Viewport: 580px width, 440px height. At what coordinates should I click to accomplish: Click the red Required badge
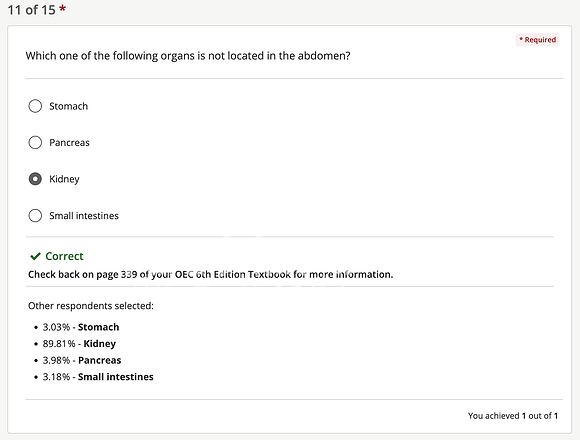tap(537, 40)
